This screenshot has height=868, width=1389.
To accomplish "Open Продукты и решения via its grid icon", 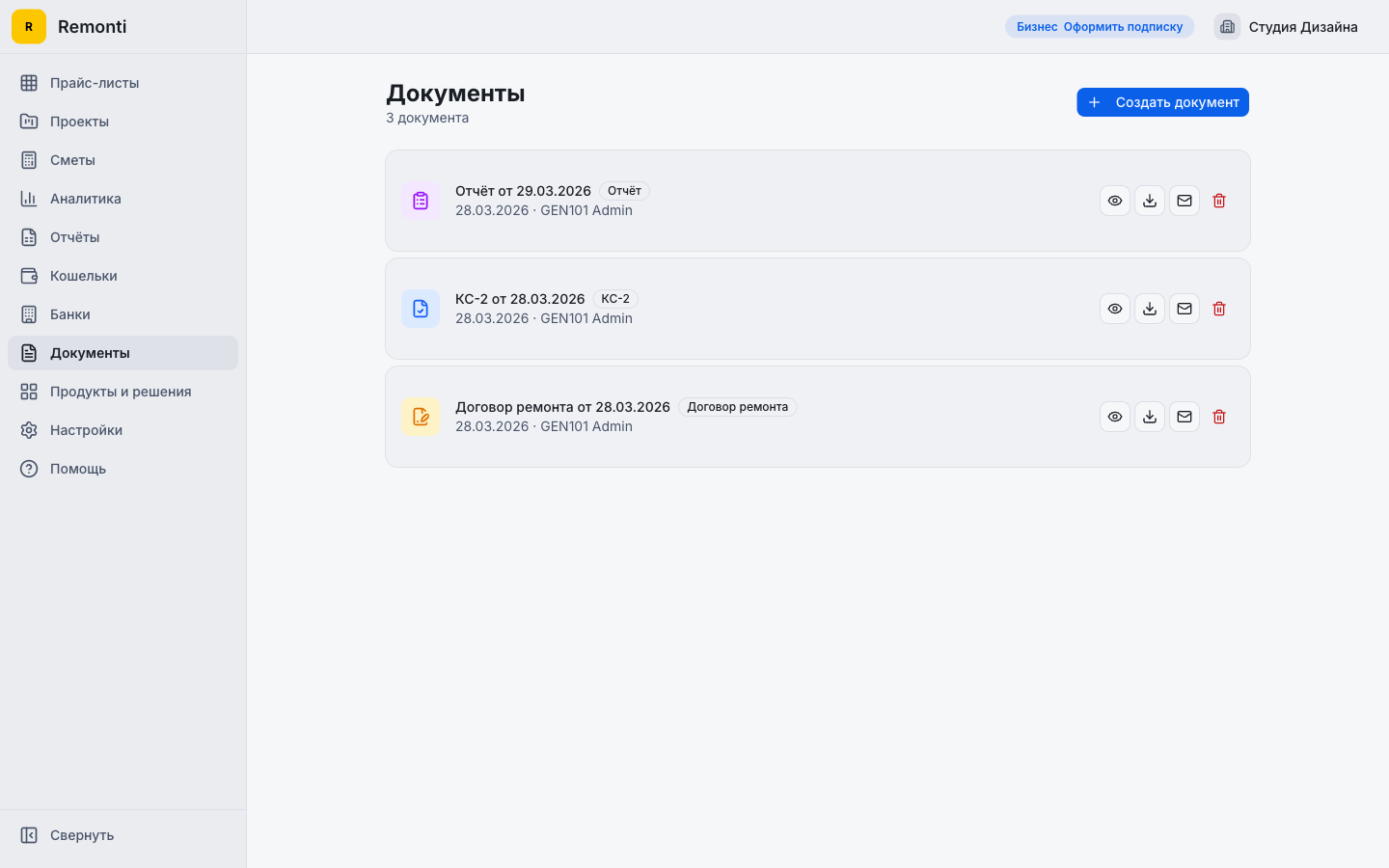I will (x=28, y=391).
